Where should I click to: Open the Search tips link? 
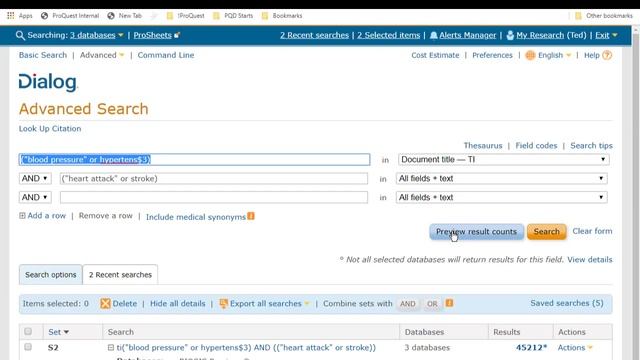(x=591, y=145)
